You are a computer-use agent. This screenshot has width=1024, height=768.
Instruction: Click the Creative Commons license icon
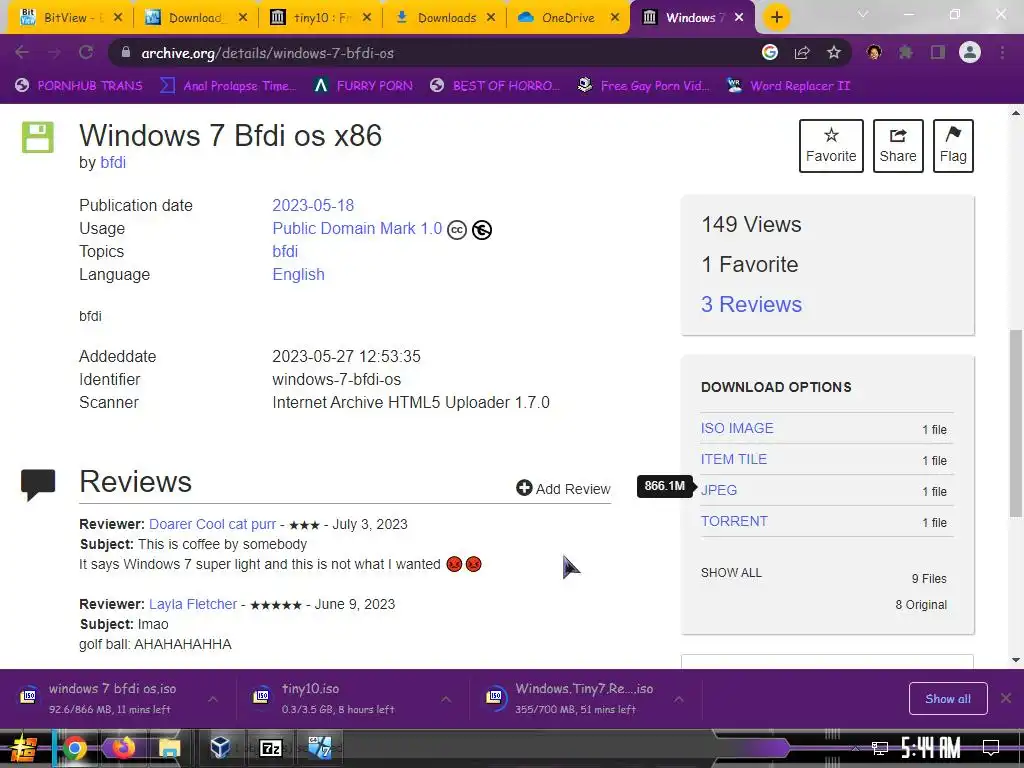pyautogui.click(x=457, y=230)
